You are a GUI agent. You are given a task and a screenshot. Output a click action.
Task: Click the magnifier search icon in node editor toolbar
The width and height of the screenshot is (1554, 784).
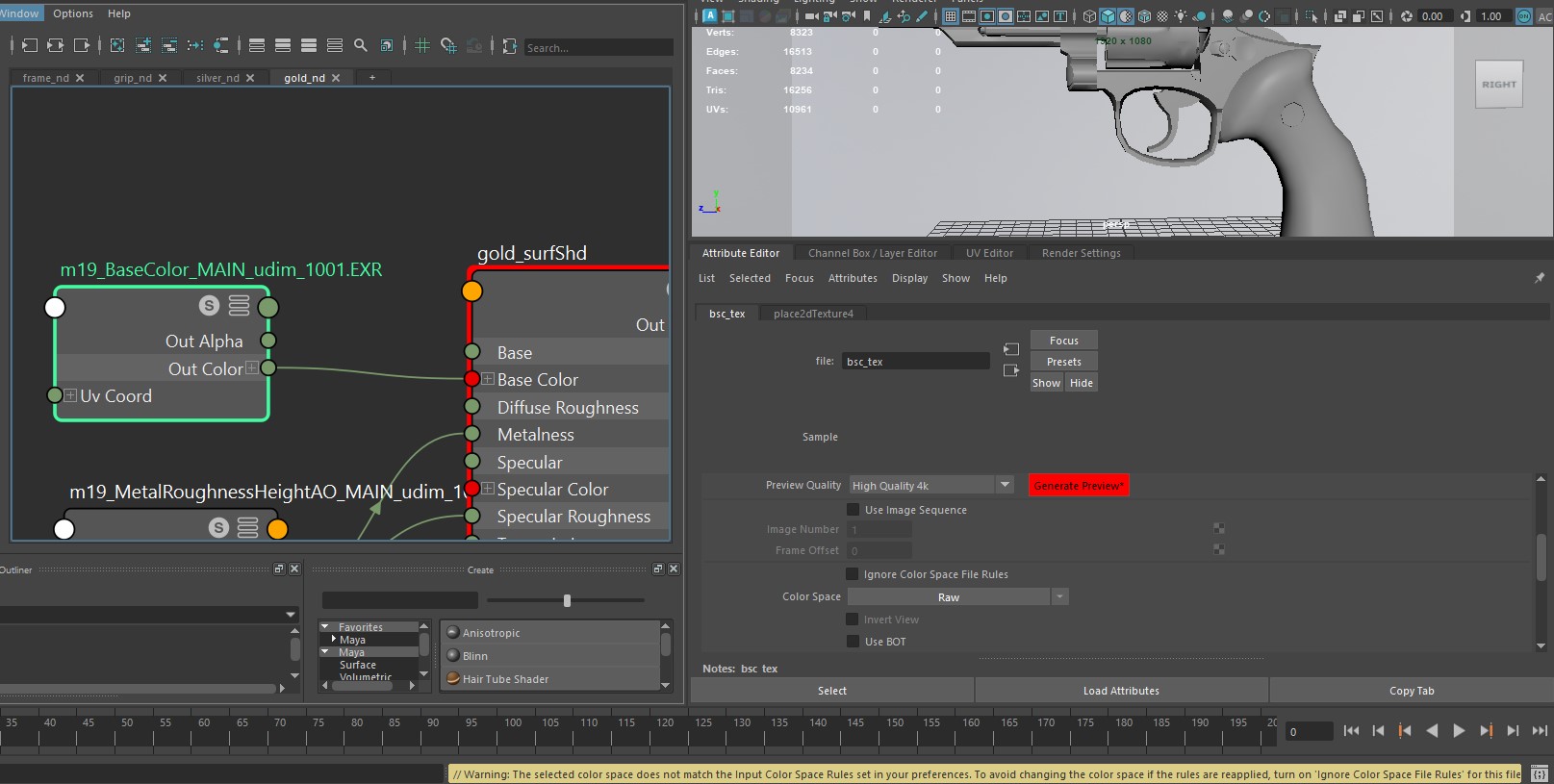click(x=360, y=45)
